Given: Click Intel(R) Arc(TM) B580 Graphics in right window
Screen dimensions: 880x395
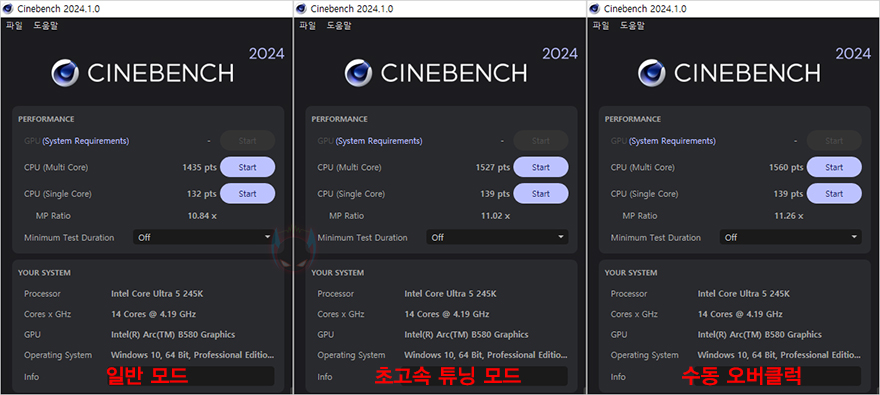Looking at the screenshot, I should (759, 334).
